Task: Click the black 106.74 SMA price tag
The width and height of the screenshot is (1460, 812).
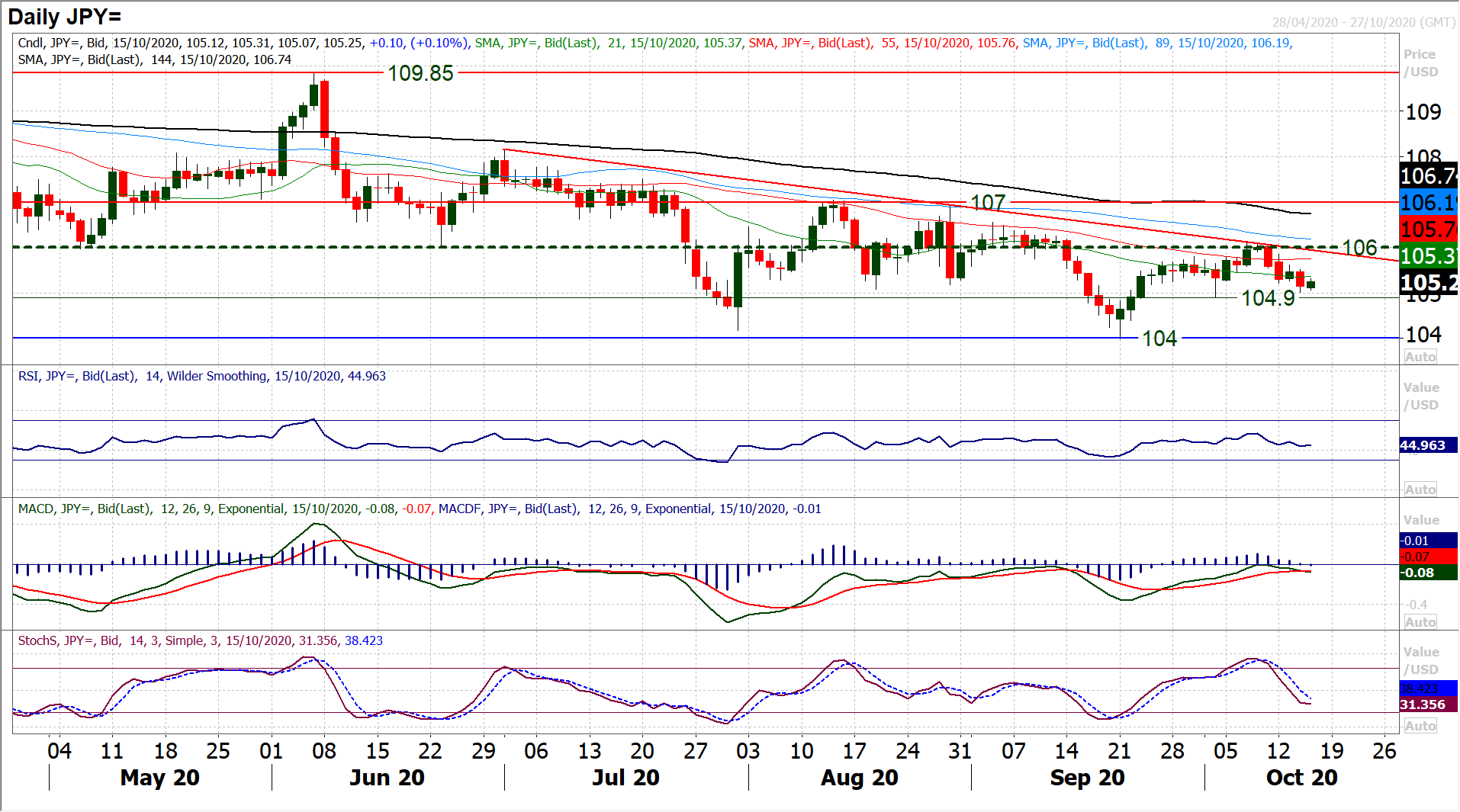Action: tap(1428, 176)
